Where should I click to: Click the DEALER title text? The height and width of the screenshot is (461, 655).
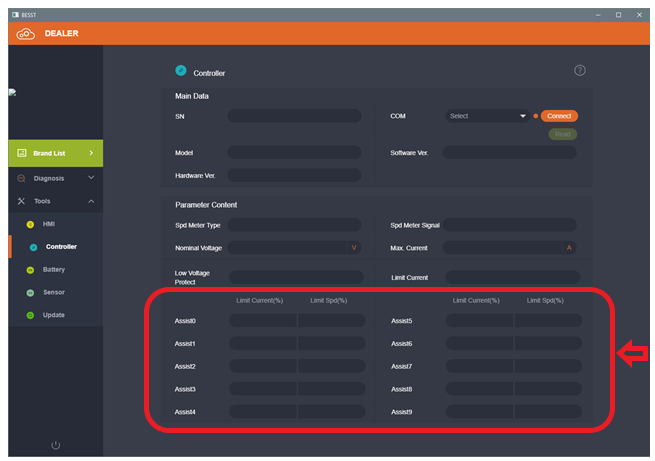pyautogui.click(x=61, y=33)
